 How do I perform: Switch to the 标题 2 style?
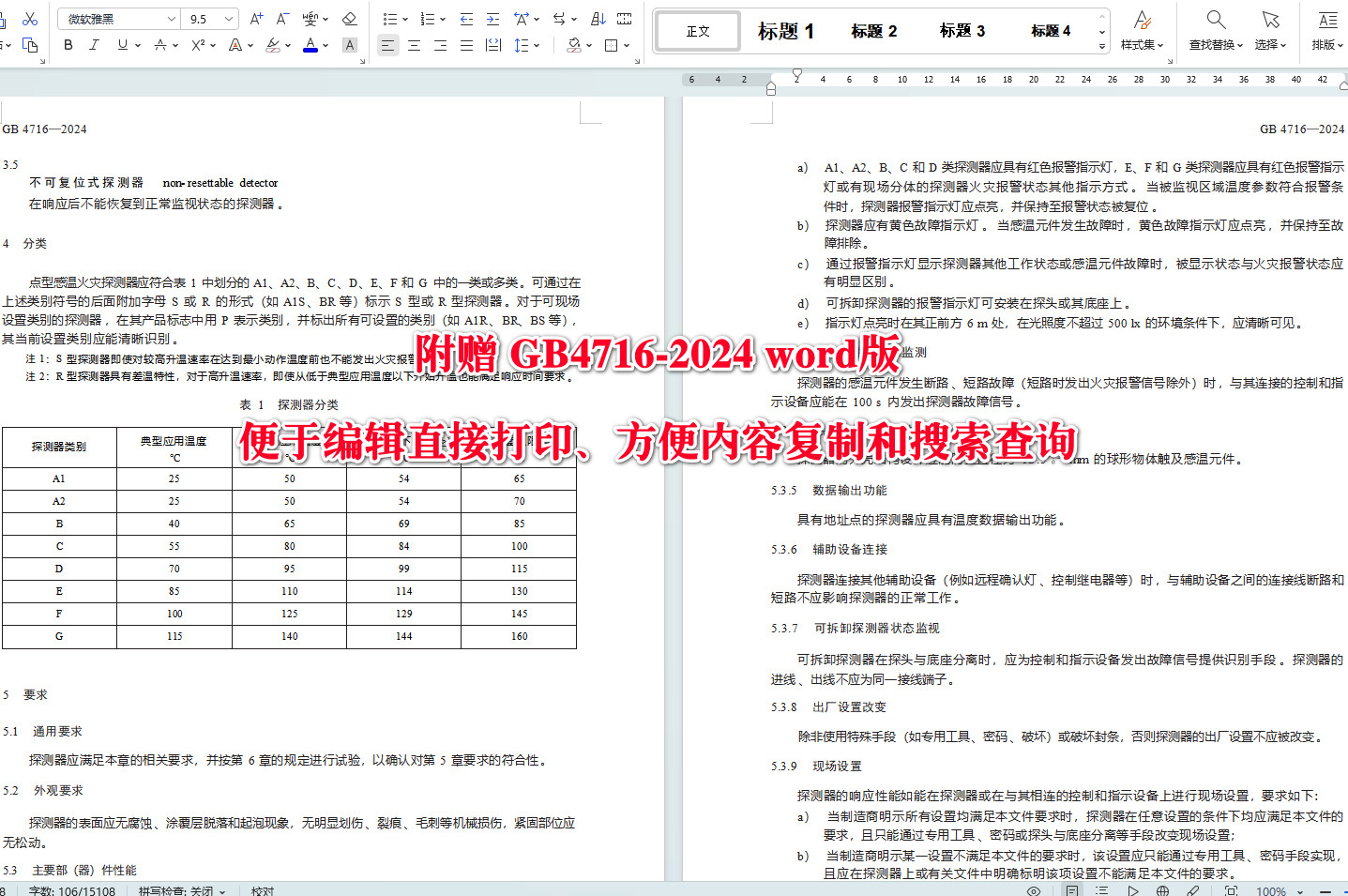point(872,31)
